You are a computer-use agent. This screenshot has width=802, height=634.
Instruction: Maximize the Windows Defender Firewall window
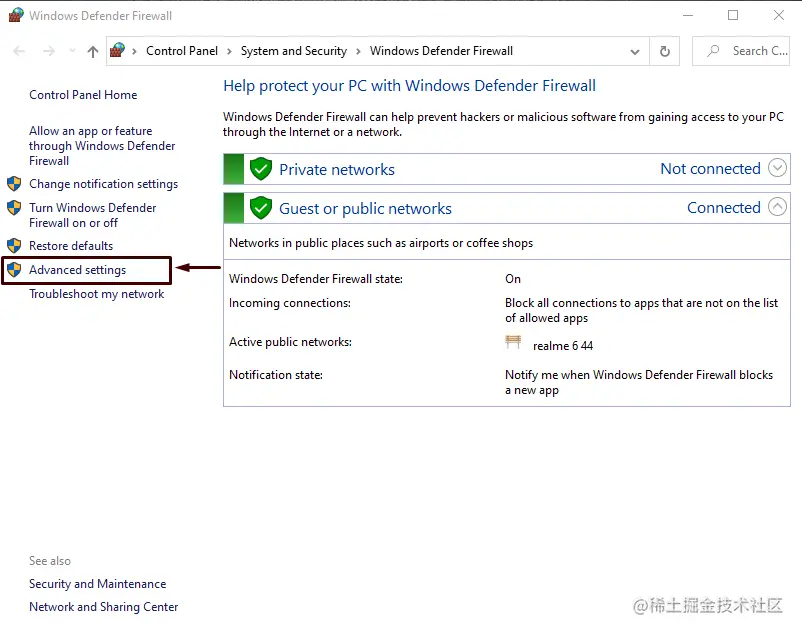pos(733,15)
